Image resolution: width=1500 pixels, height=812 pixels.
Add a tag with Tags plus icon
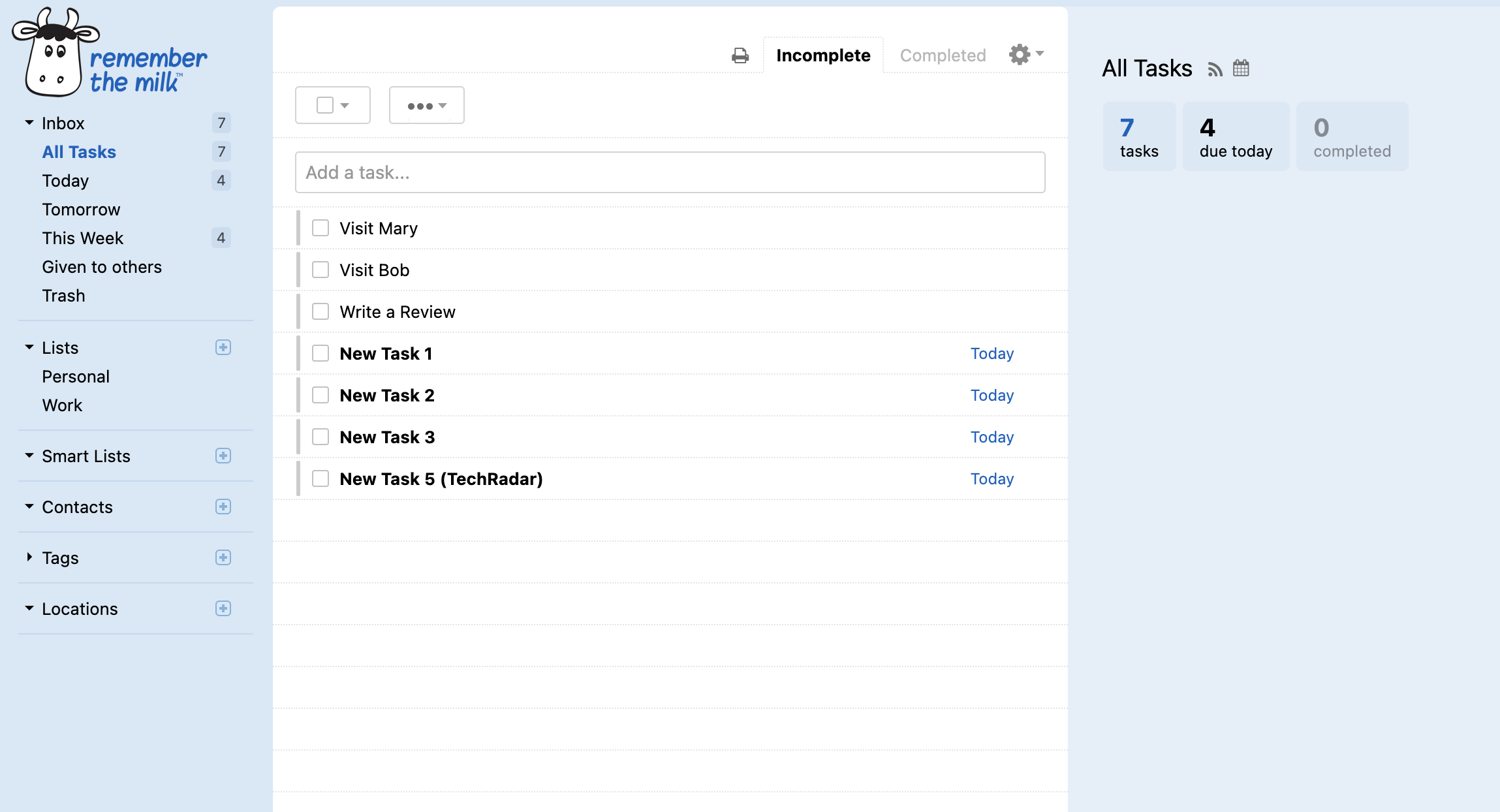pyautogui.click(x=223, y=557)
